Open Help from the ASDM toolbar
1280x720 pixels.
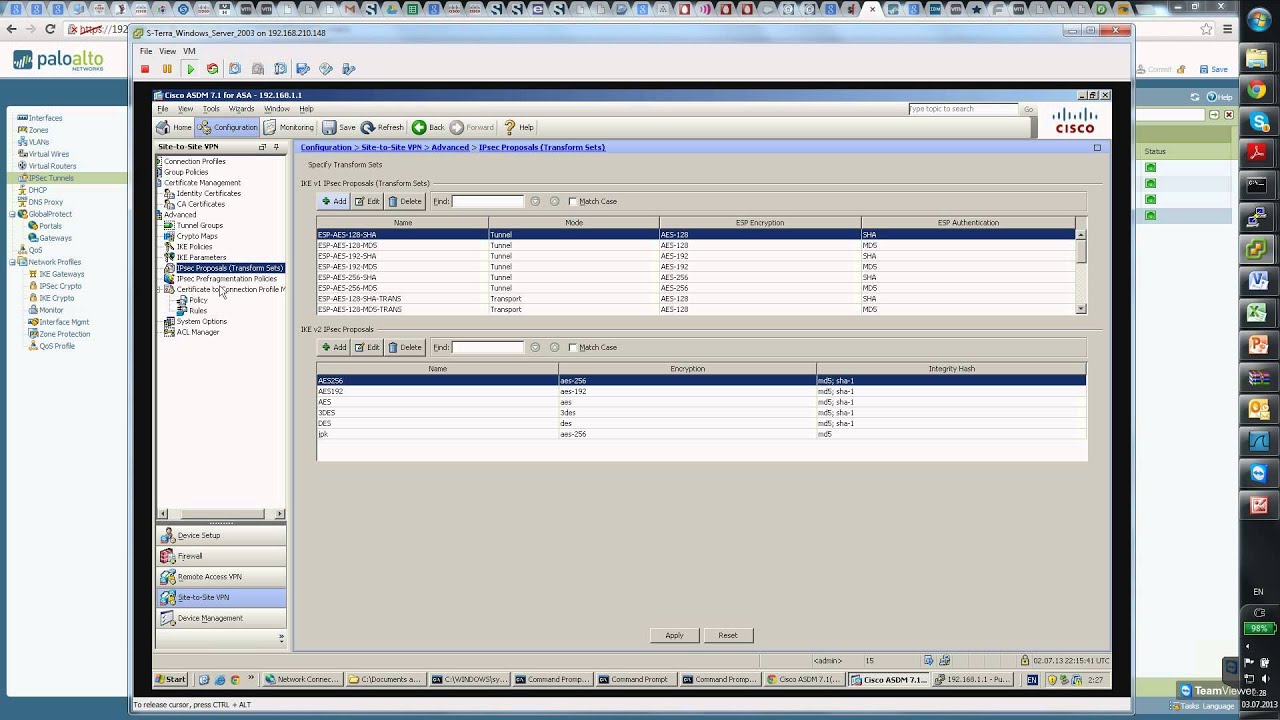(518, 127)
